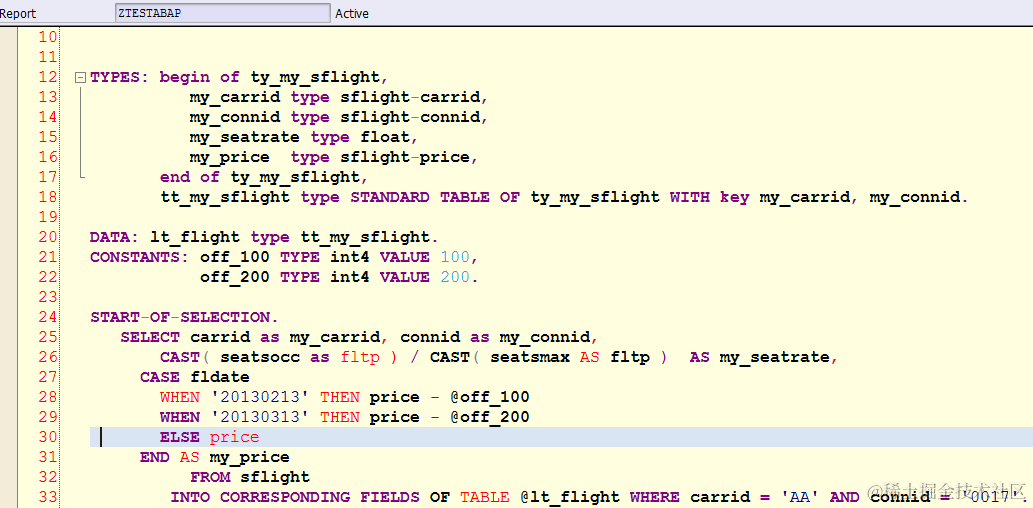Click the Active status text
1033x508 pixels.
click(352, 13)
